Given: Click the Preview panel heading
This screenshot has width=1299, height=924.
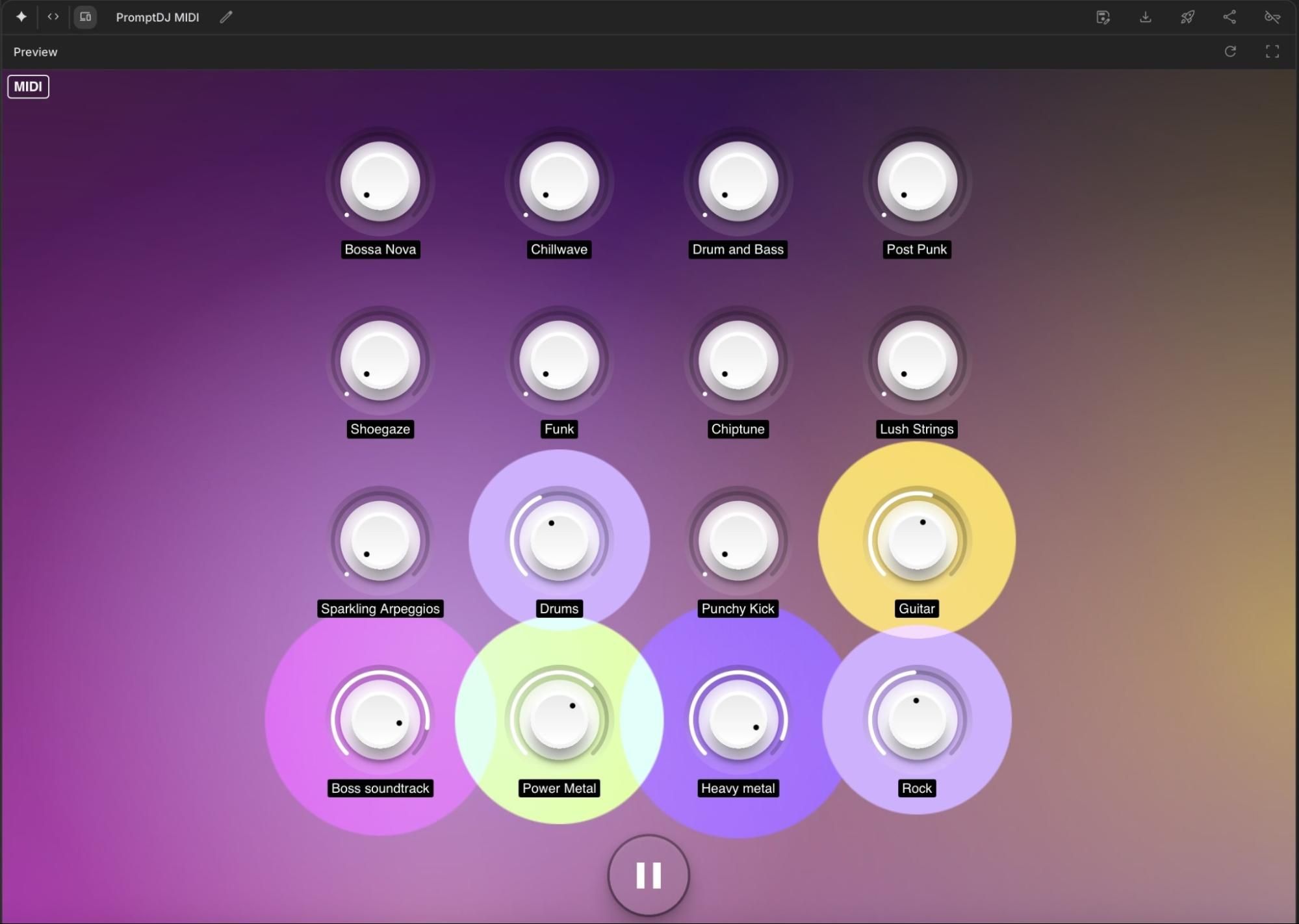Looking at the screenshot, I should pos(35,52).
